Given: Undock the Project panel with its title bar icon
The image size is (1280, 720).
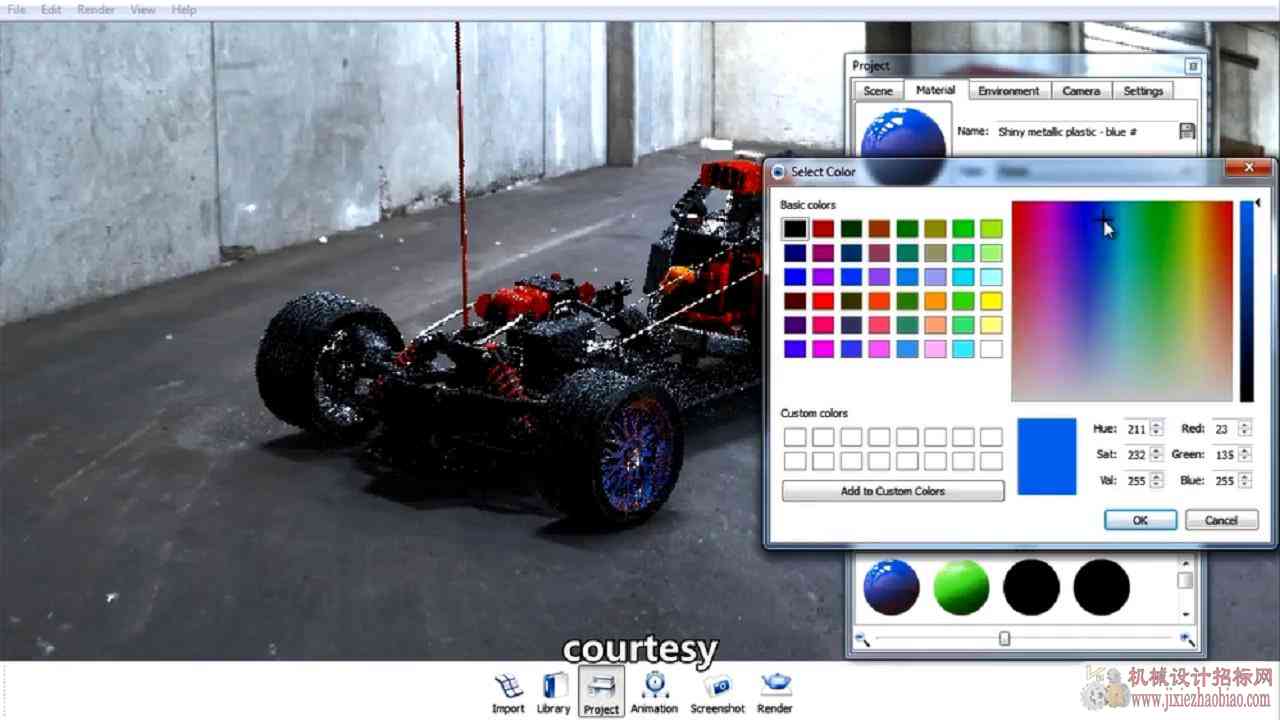Looking at the screenshot, I should (1192, 66).
